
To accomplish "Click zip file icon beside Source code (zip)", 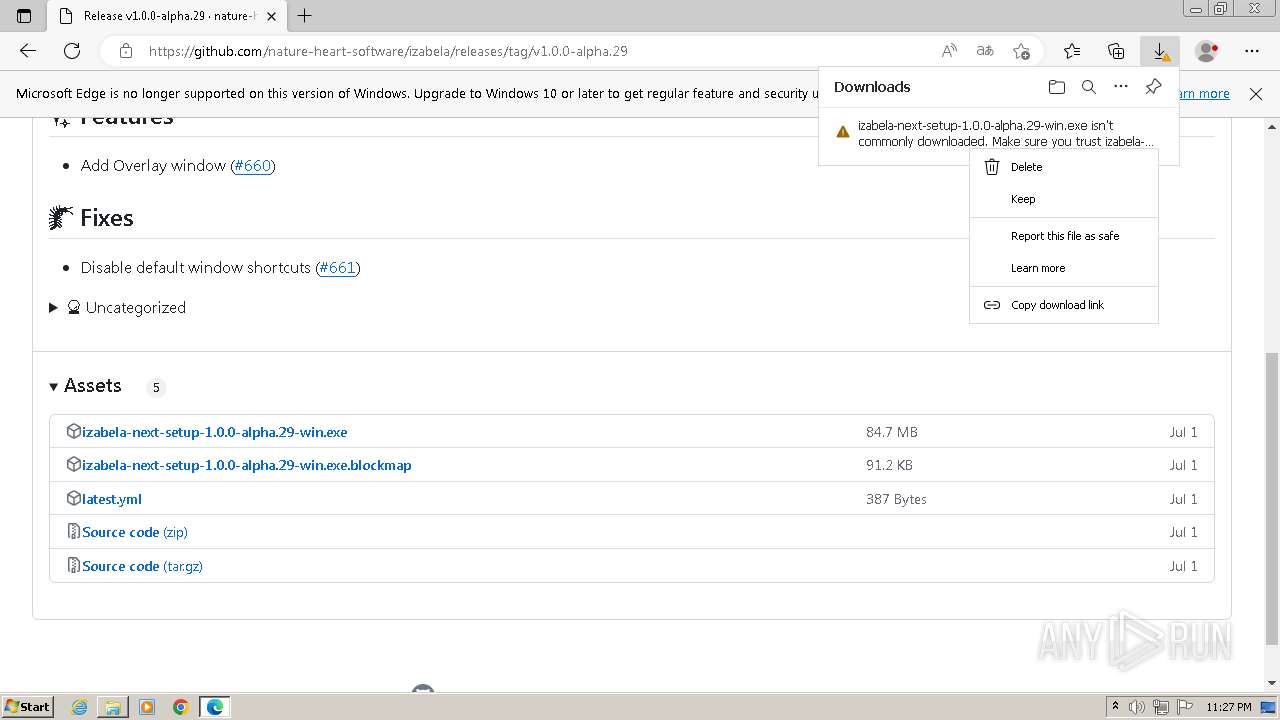I will click(x=73, y=531).
